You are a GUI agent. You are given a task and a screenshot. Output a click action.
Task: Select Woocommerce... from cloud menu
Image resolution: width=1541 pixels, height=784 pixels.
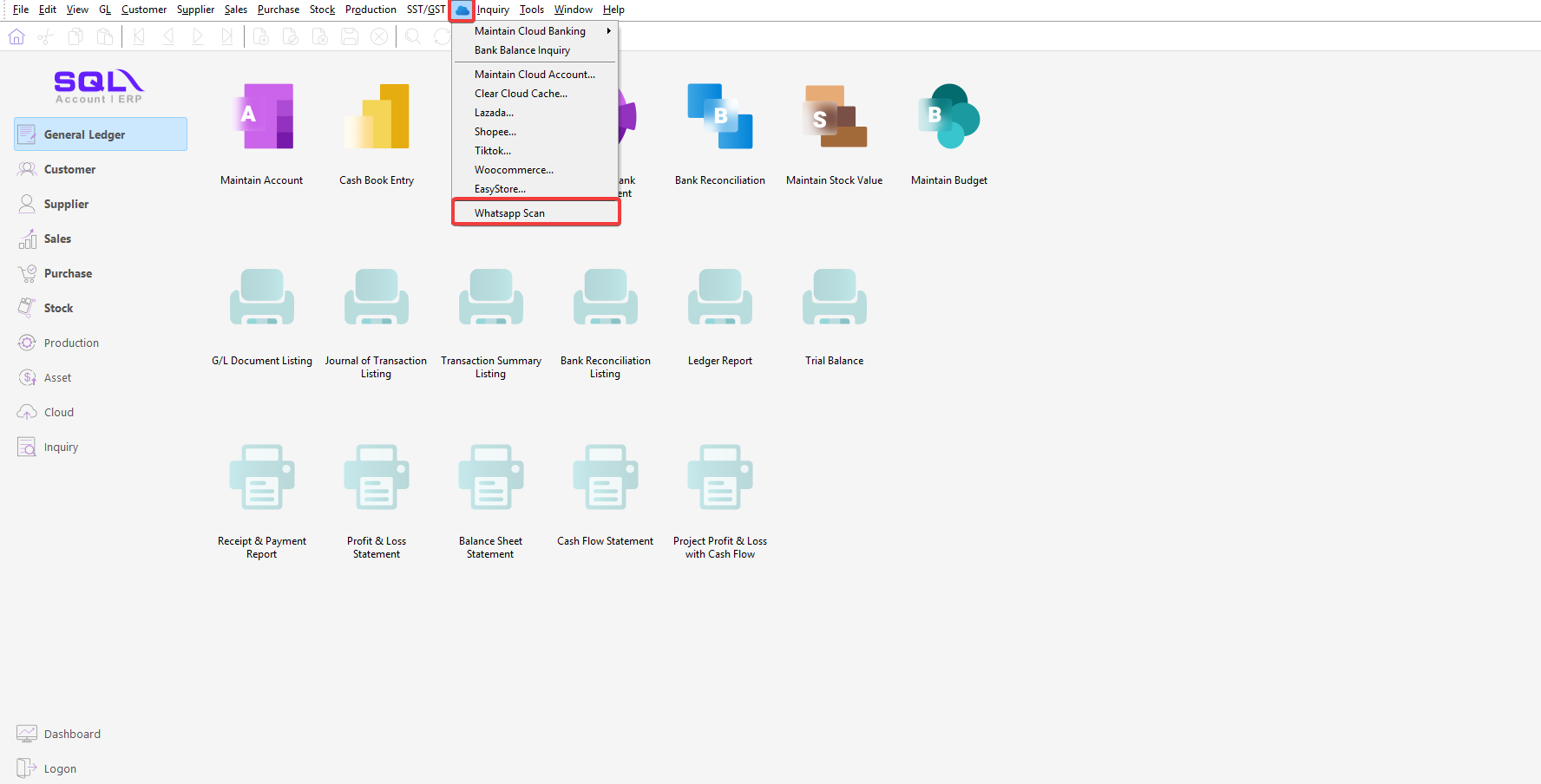[x=535, y=170]
